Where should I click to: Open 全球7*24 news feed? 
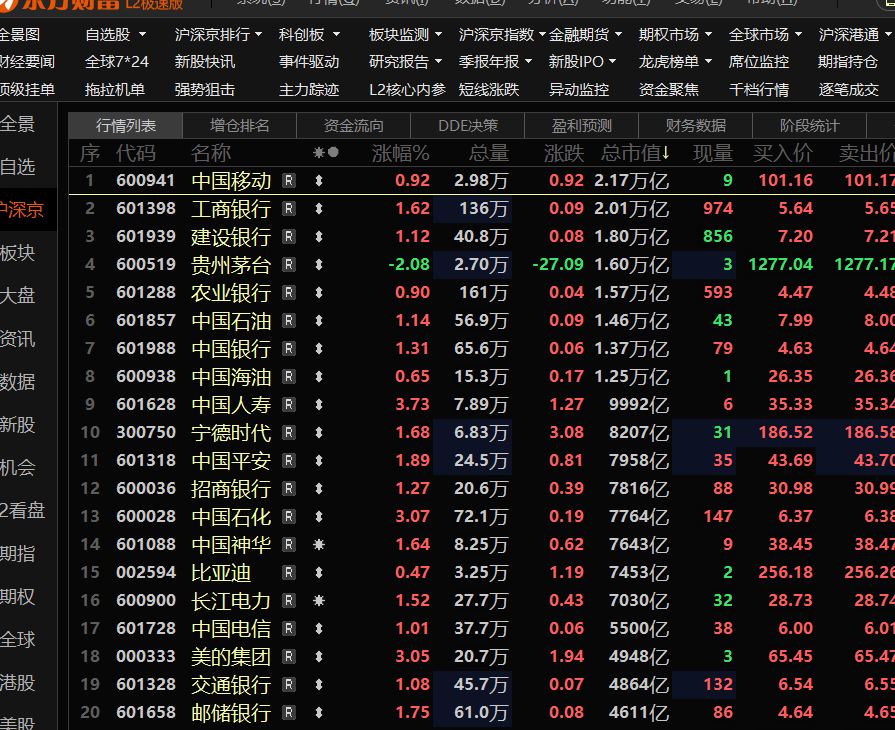pyautogui.click(x=116, y=61)
